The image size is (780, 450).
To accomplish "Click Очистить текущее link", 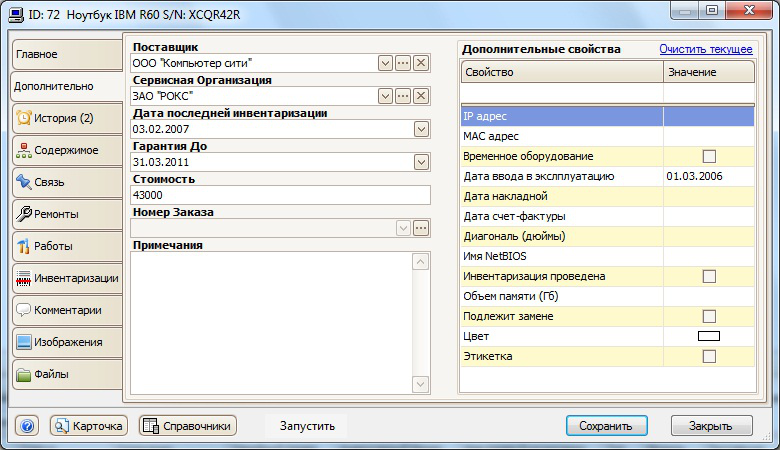I will (x=706, y=49).
